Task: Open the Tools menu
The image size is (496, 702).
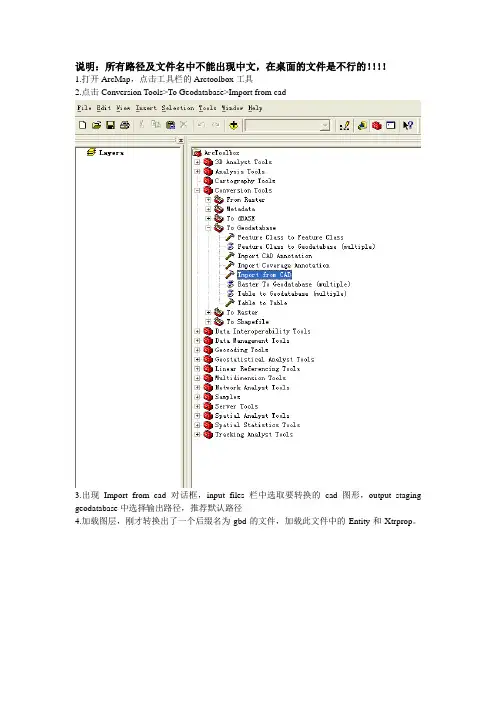Action: click(x=207, y=108)
